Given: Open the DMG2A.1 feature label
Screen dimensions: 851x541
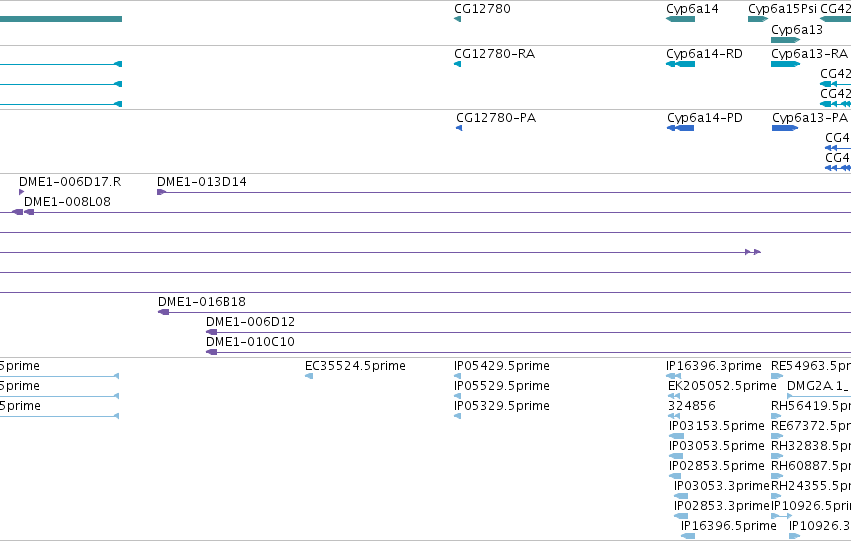Looking at the screenshot, I should (x=819, y=386).
